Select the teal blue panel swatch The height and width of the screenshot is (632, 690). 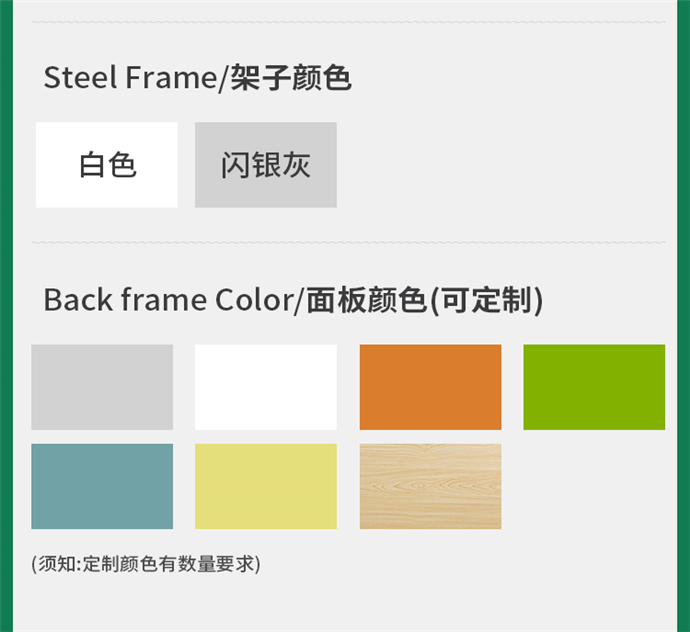point(102,486)
